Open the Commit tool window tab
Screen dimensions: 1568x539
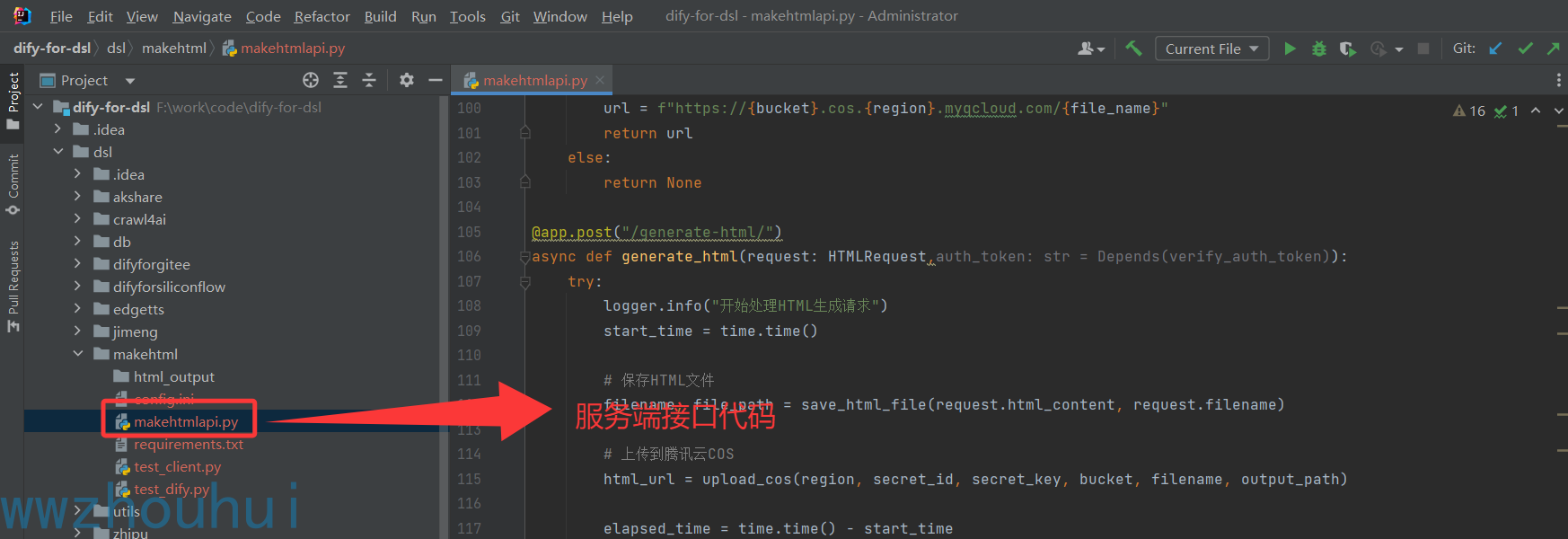coord(13,184)
